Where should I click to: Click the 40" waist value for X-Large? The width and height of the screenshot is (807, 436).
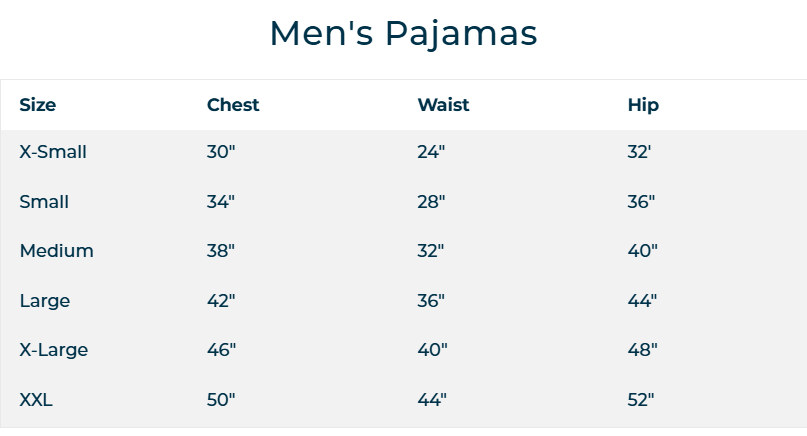coord(432,350)
